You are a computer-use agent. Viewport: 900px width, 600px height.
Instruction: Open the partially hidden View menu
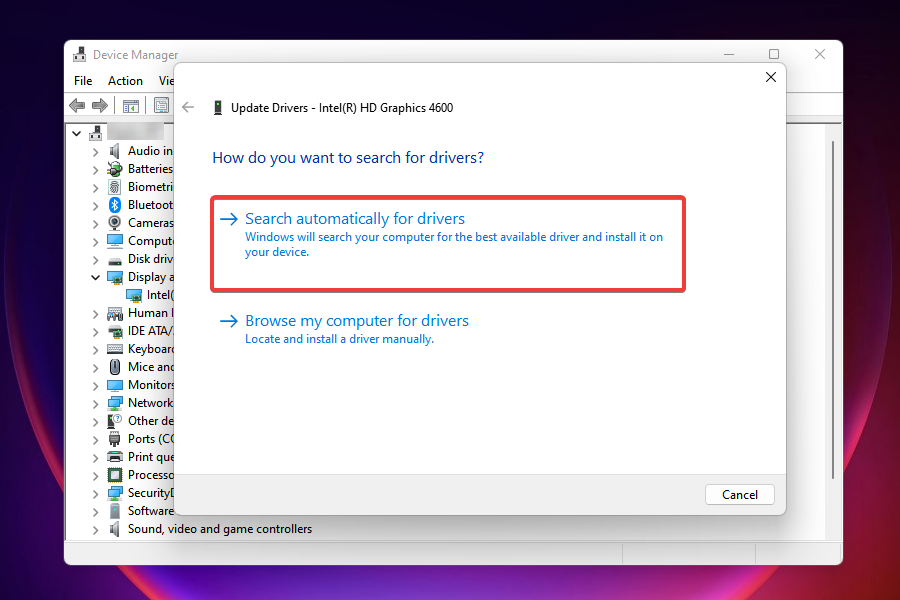point(165,81)
